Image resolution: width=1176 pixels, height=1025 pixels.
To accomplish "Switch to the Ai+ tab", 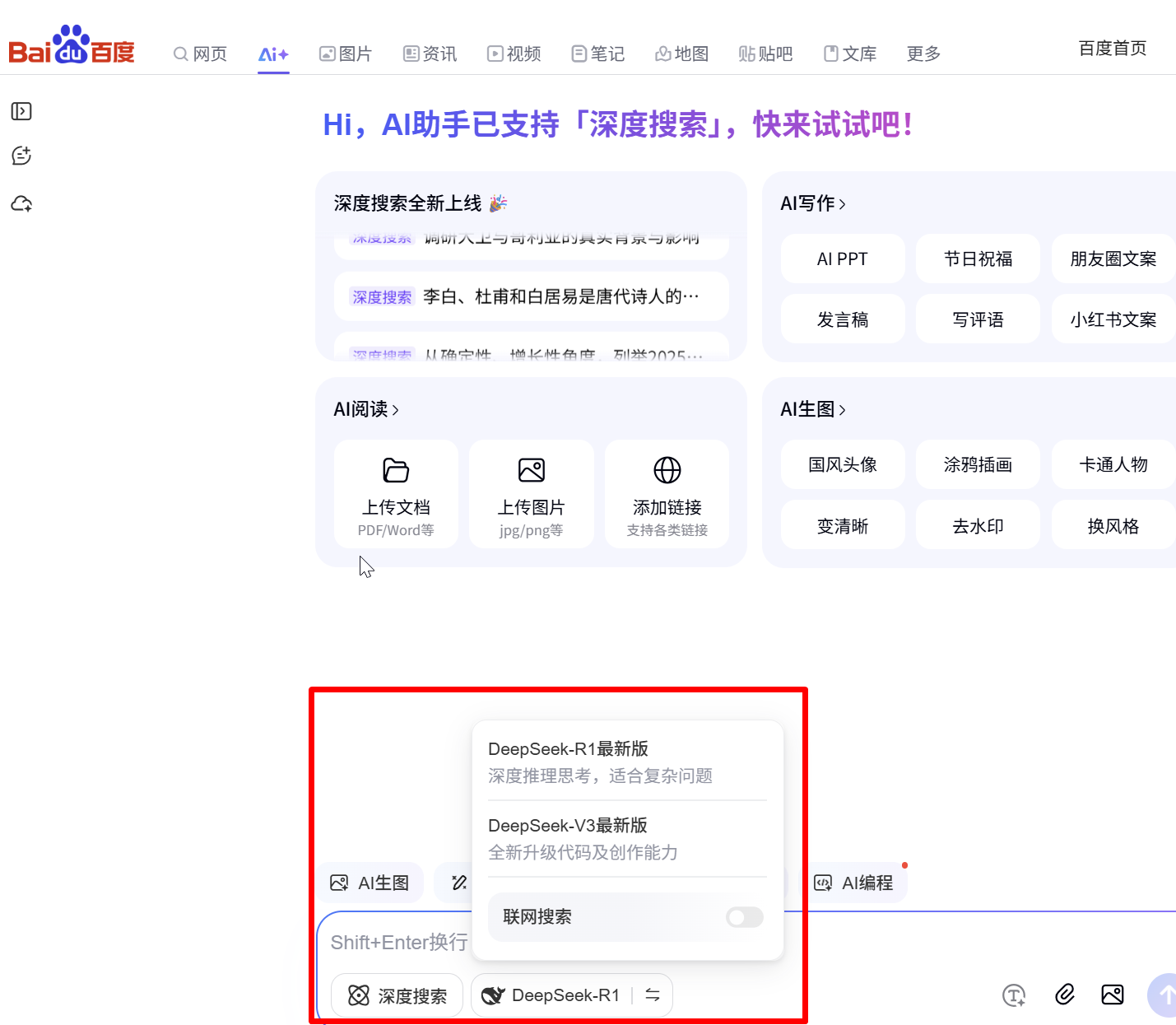I will pyautogui.click(x=273, y=54).
